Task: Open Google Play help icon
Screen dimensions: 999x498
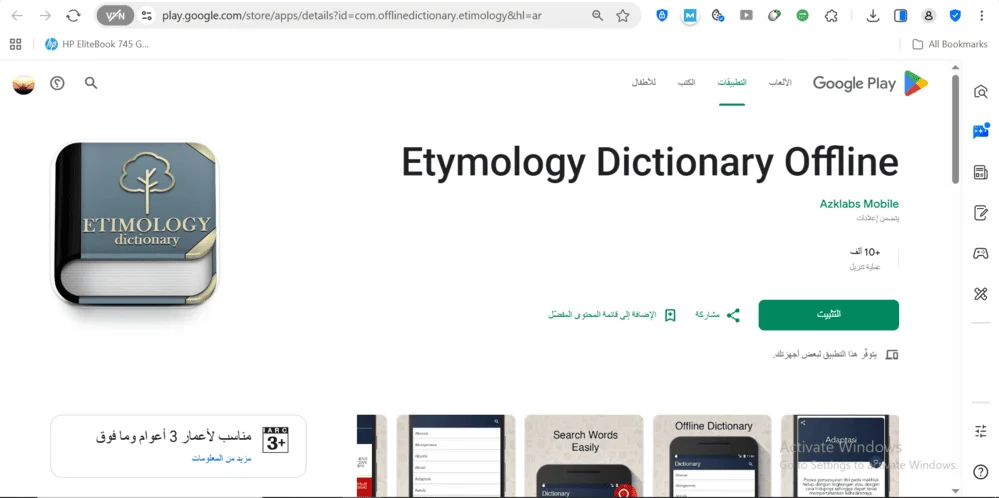Action: 57,83
